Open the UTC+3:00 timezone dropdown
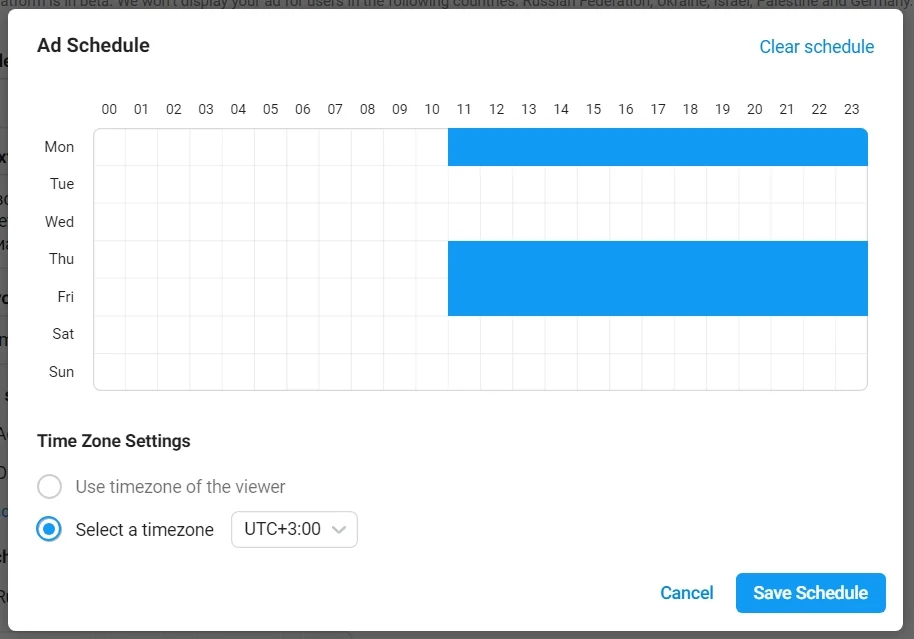914x639 pixels. pyautogui.click(x=294, y=530)
